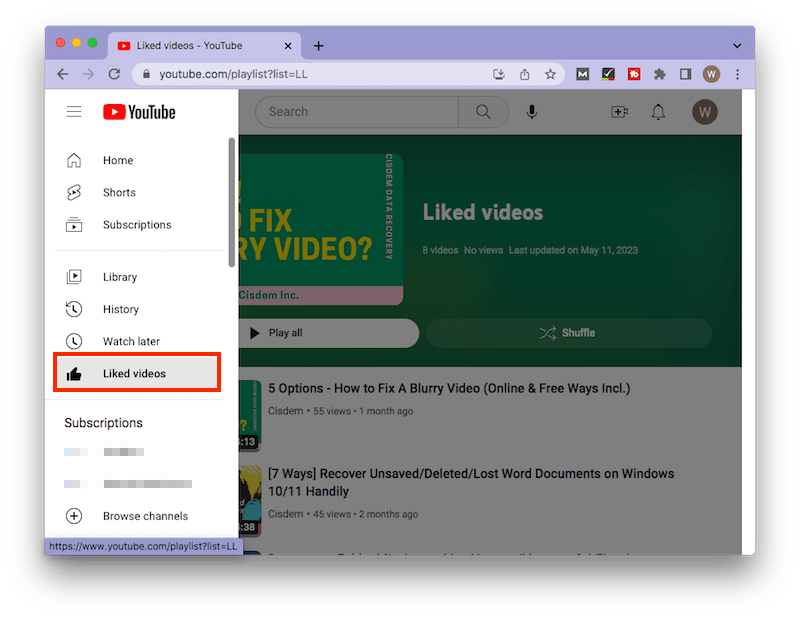The image size is (800, 619).
Task: Open the Chrome extensions puzzle icon
Action: pyautogui.click(x=659, y=74)
